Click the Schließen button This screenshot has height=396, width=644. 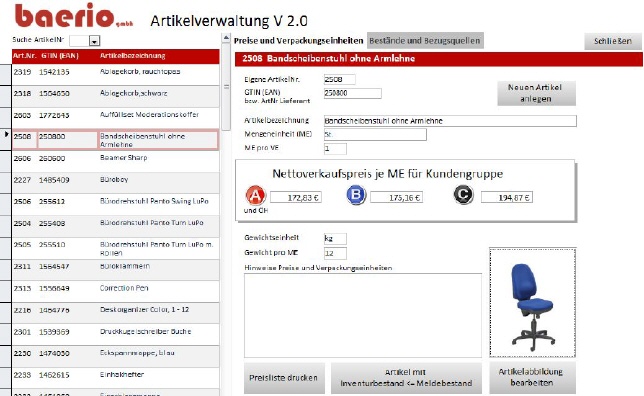(x=613, y=41)
